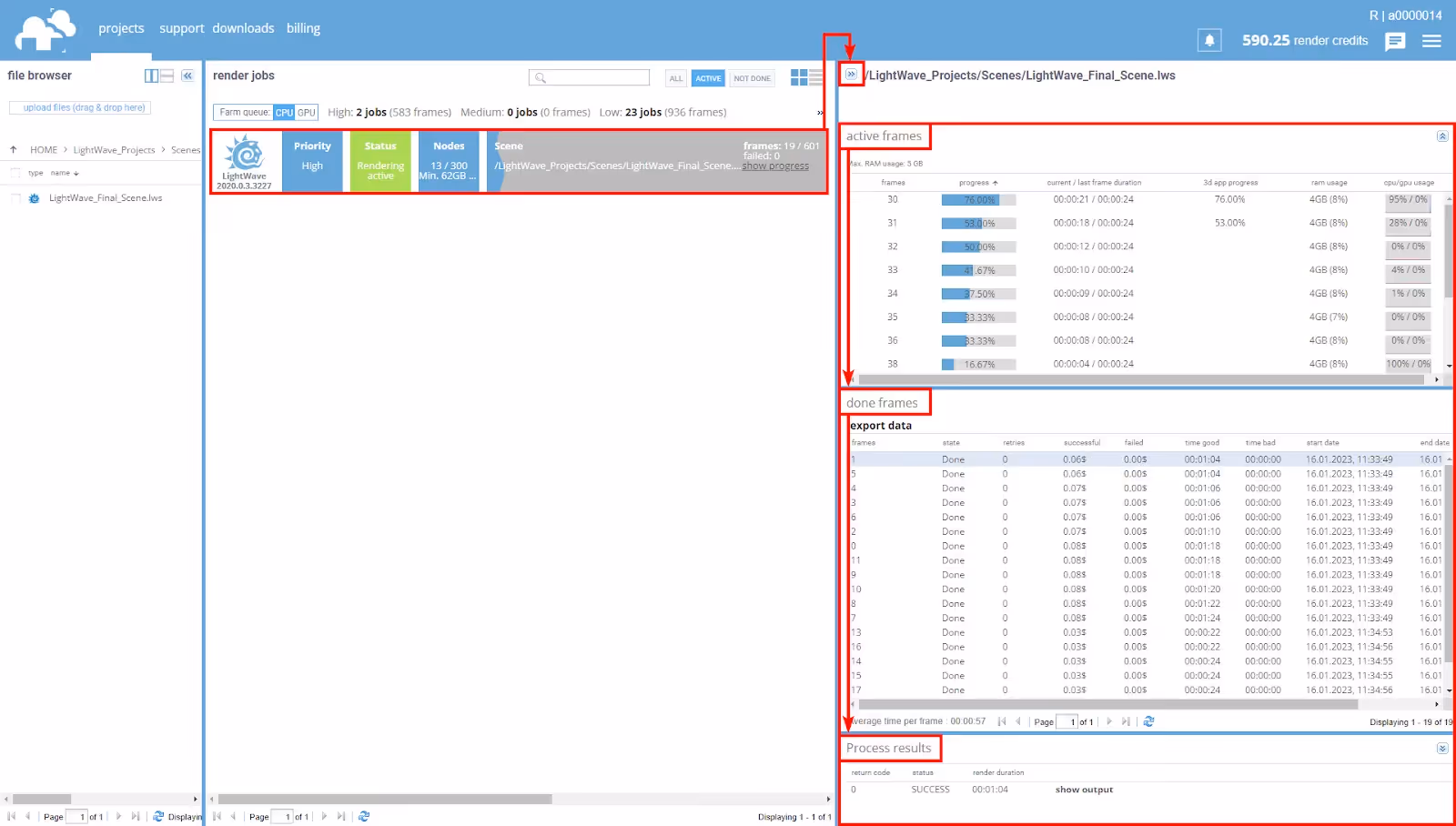Refresh the render jobs list
Image resolution: width=1456 pixels, height=826 pixels.
tap(364, 816)
